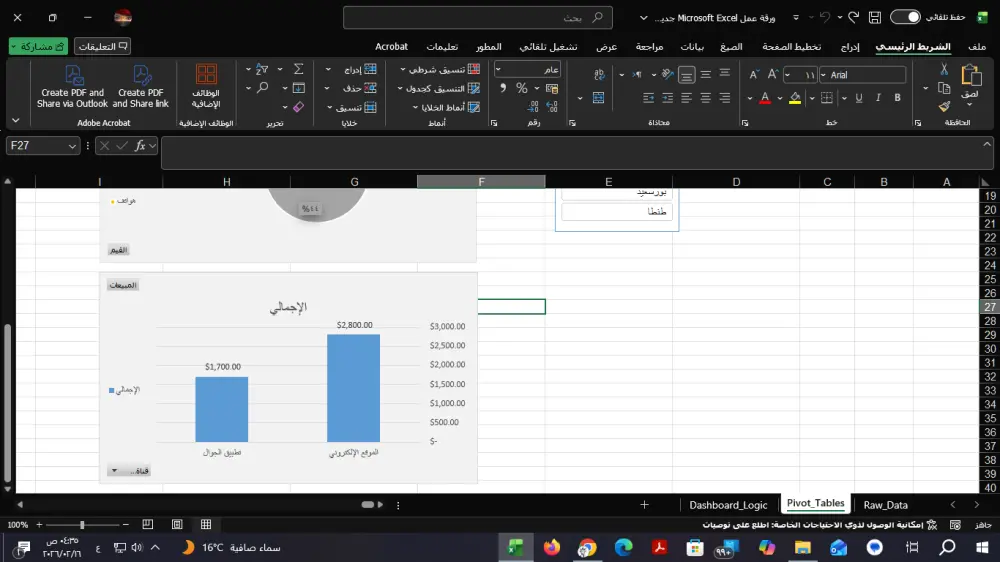Image resolution: width=1000 pixels, height=562 pixels.
Task: Click Create PDF and Share via Outlook
Action: click(72, 86)
